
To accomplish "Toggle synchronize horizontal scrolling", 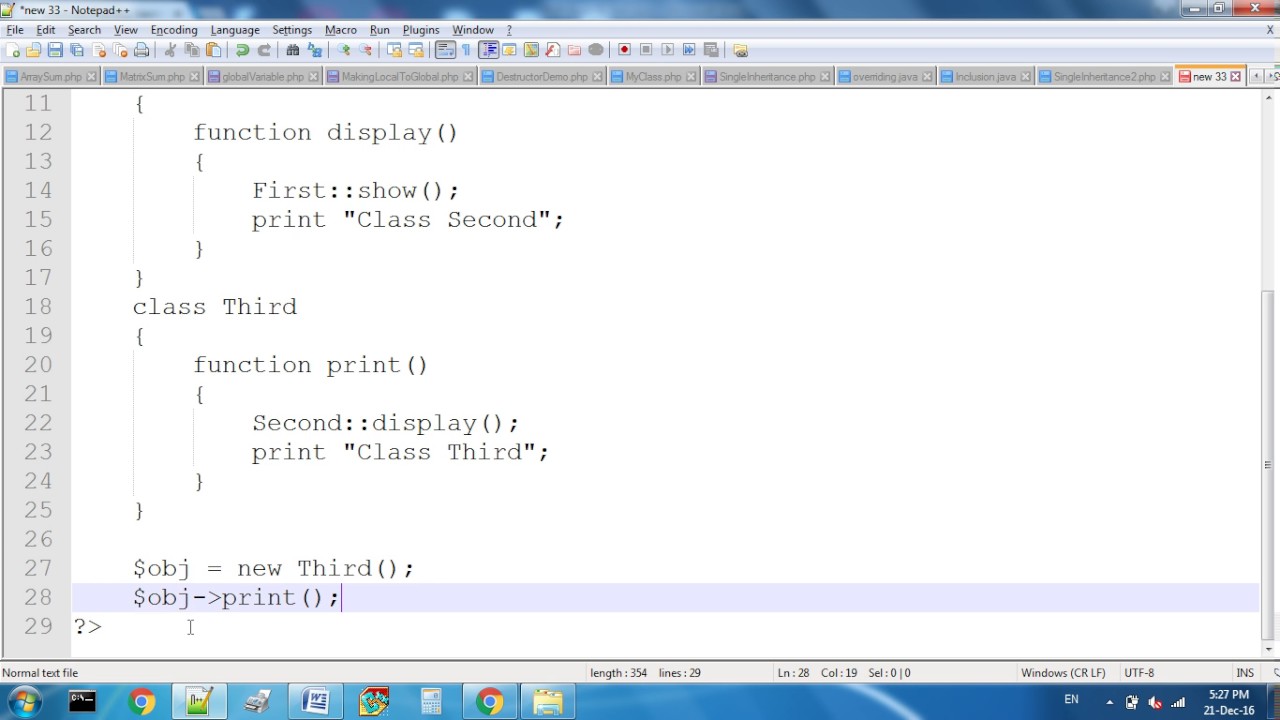I will click(x=416, y=50).
